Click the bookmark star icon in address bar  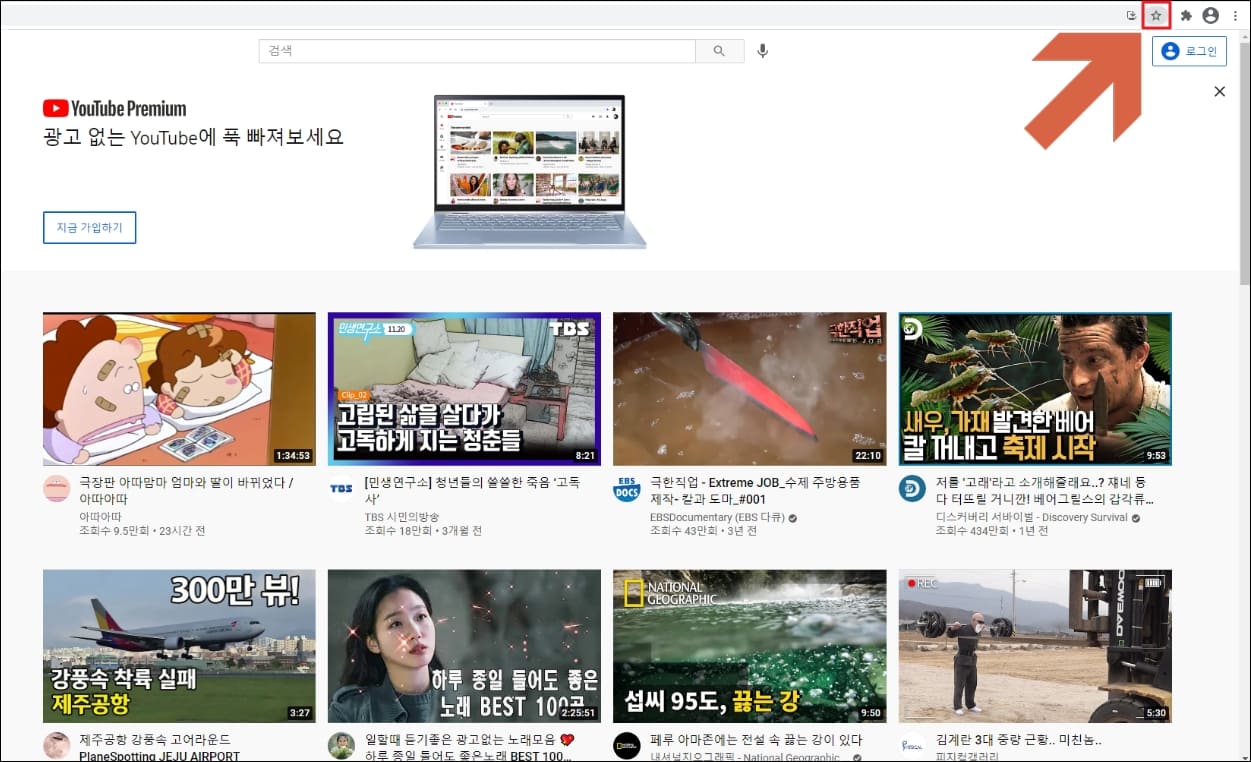coord(1156,15)
